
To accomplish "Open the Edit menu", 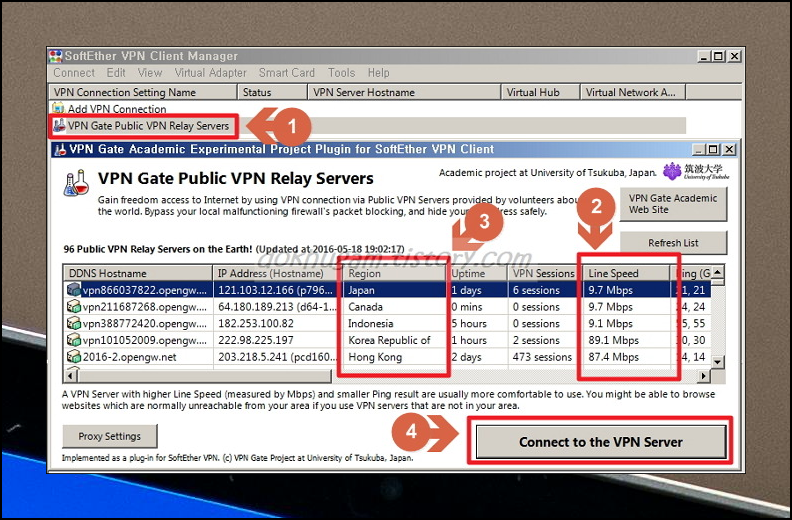I will click(116, 73).
